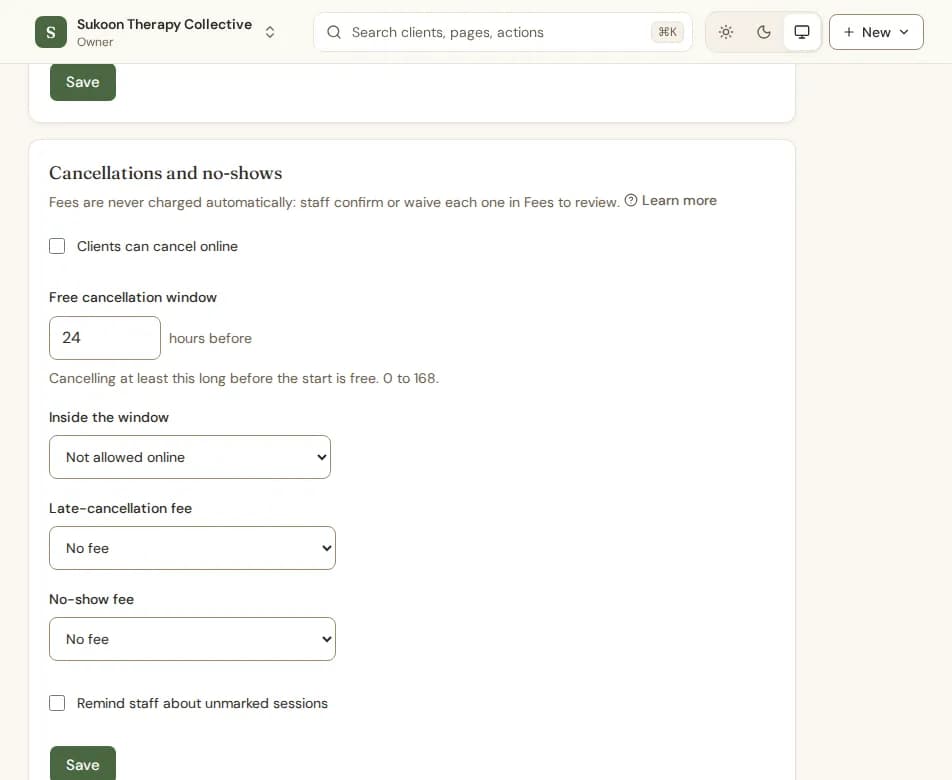
Task: Open the Late-cancellation fee dropdown
Action: pos(192,548)
